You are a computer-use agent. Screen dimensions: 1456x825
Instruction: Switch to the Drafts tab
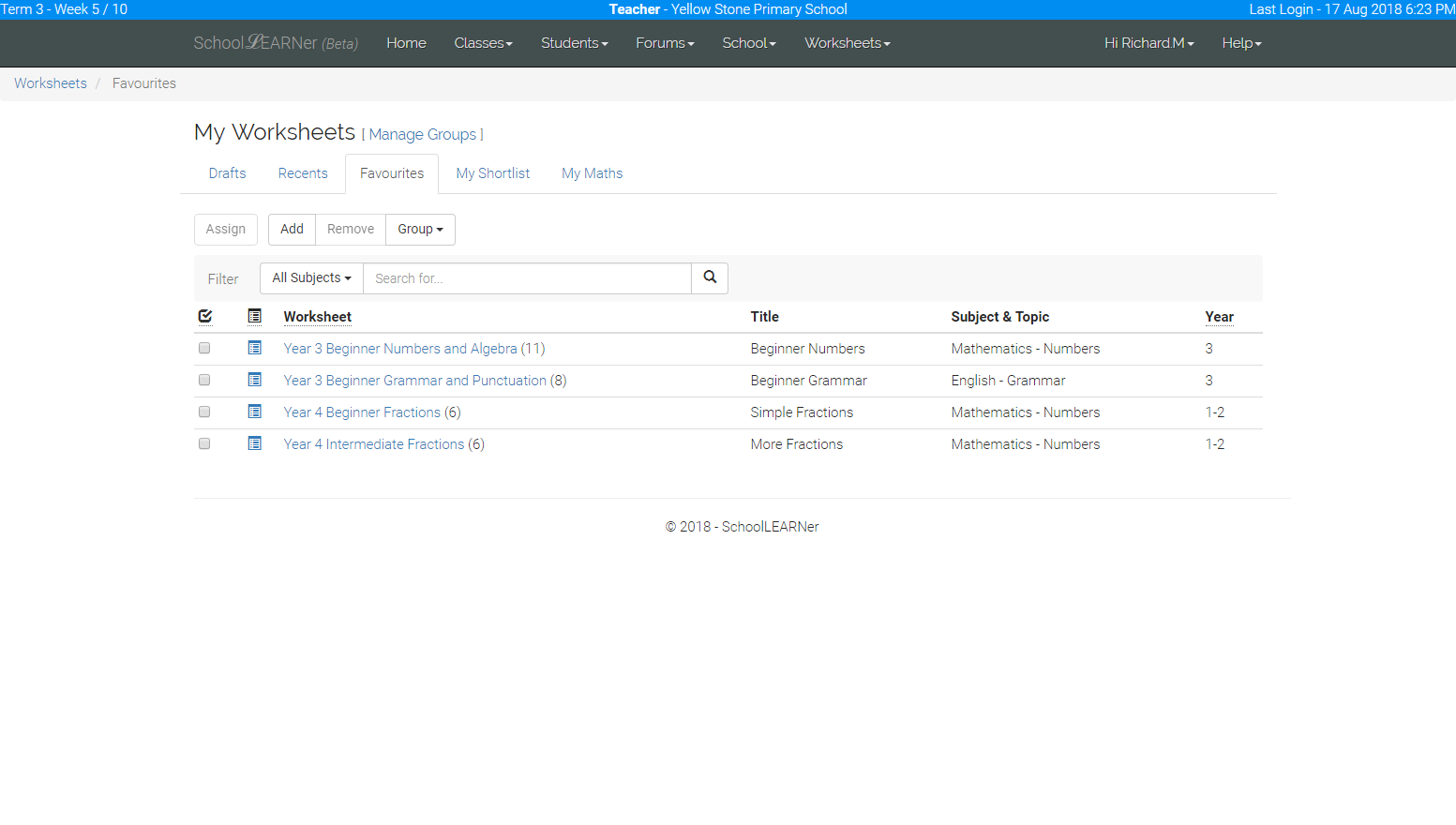[x=228, y=173]
